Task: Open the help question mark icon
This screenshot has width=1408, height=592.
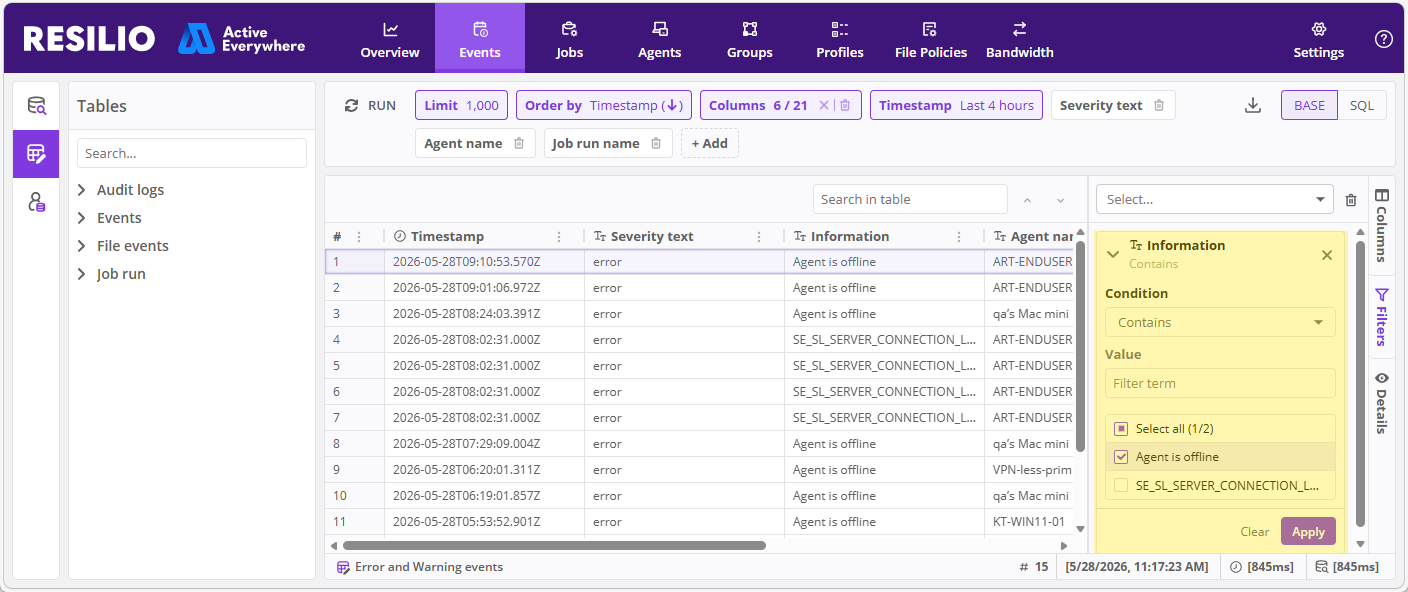Action: (x=1383, y=39)
